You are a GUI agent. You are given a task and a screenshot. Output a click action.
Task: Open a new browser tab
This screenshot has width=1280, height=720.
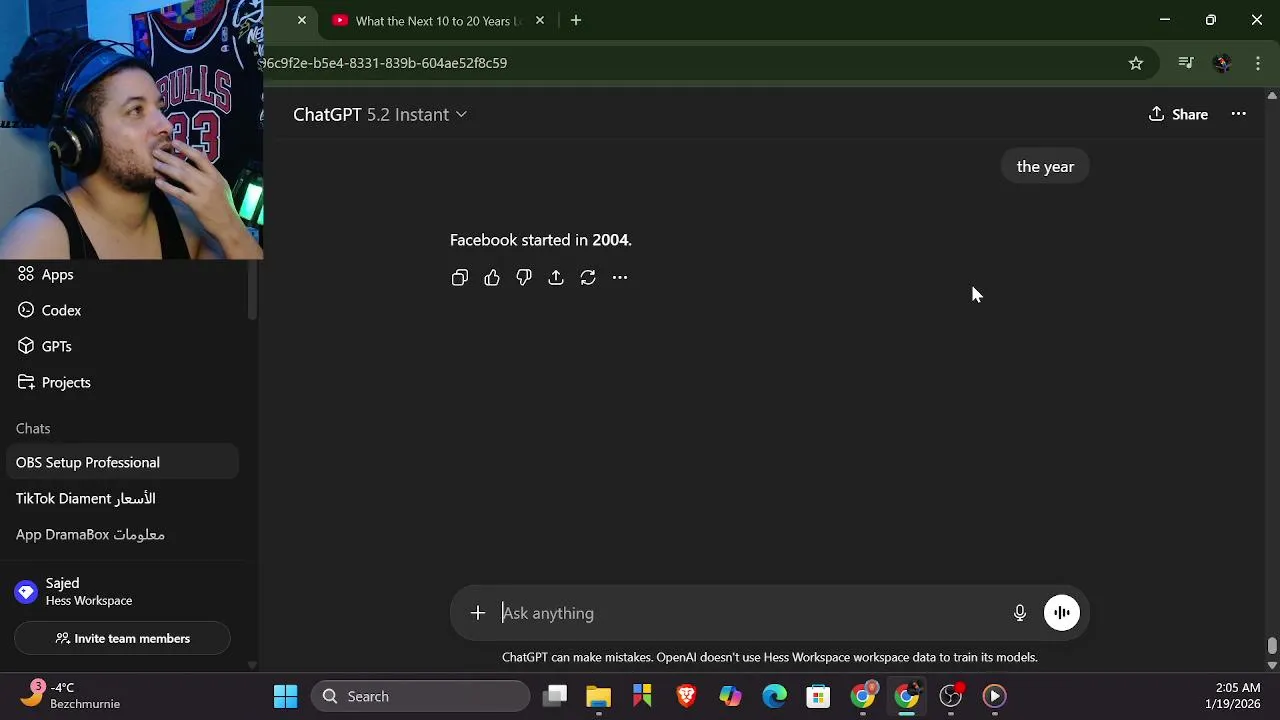coord(576,20)
